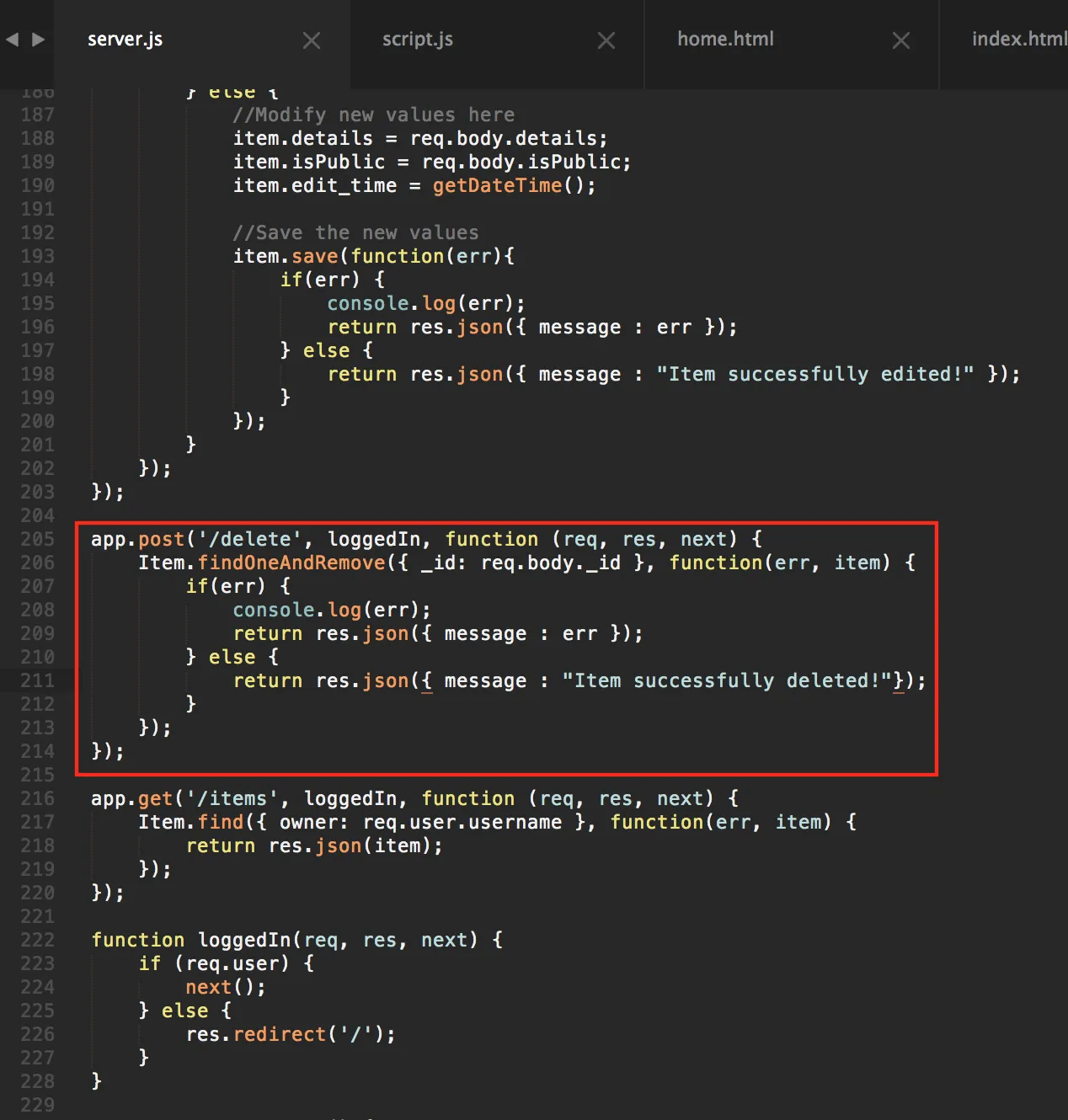Click the left arrow to show previous tabs
Screen dimensions: 1068x1120
(12, 39)
